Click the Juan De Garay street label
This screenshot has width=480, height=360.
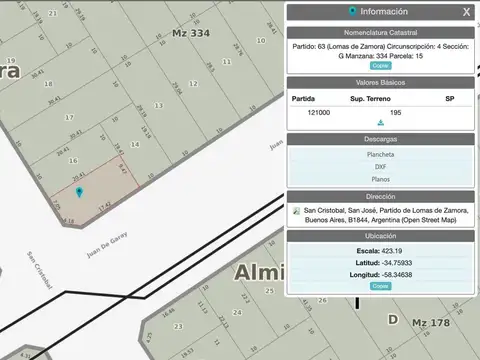(x=107, y=245)
